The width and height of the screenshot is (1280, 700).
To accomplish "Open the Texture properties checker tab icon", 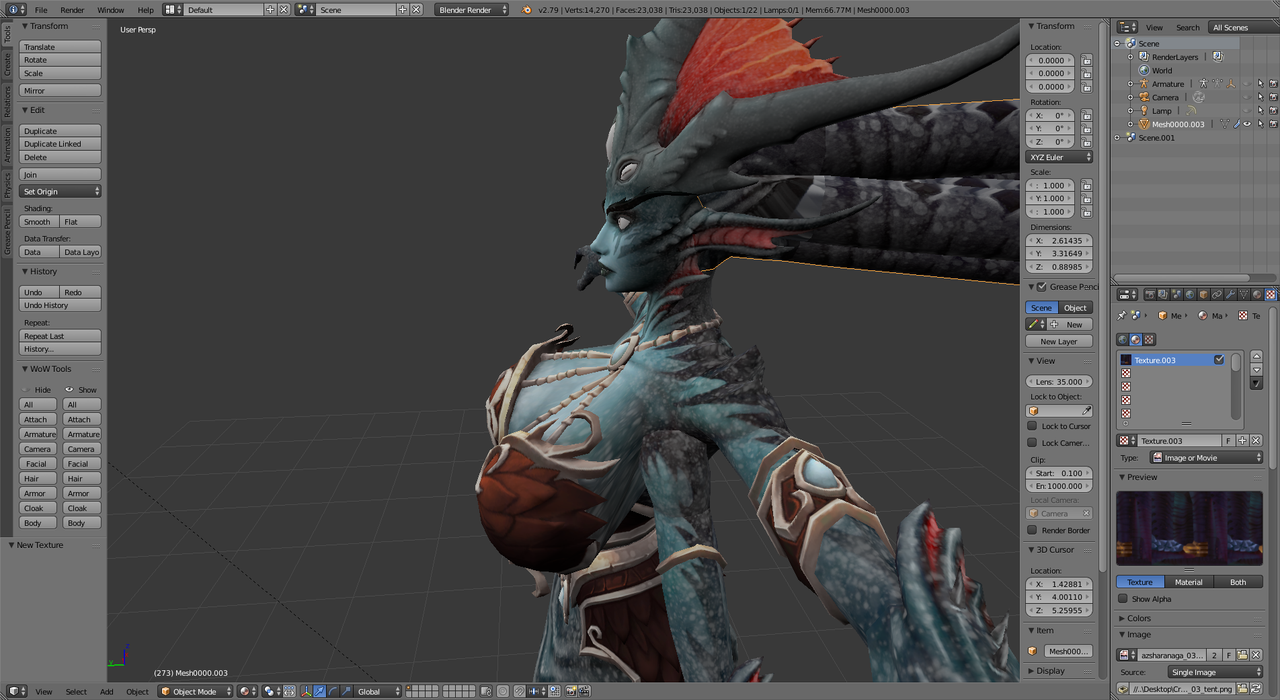I will (1271, 295).
